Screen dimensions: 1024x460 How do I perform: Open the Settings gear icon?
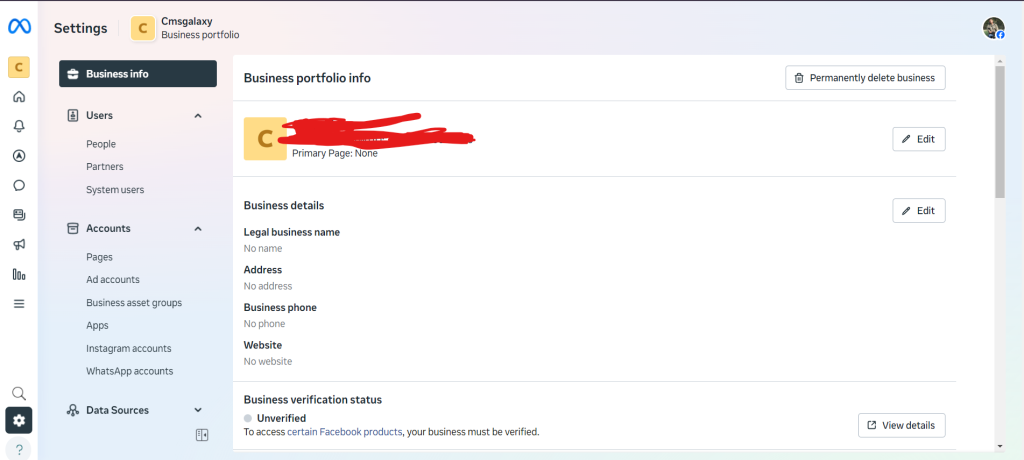[19, 421]
